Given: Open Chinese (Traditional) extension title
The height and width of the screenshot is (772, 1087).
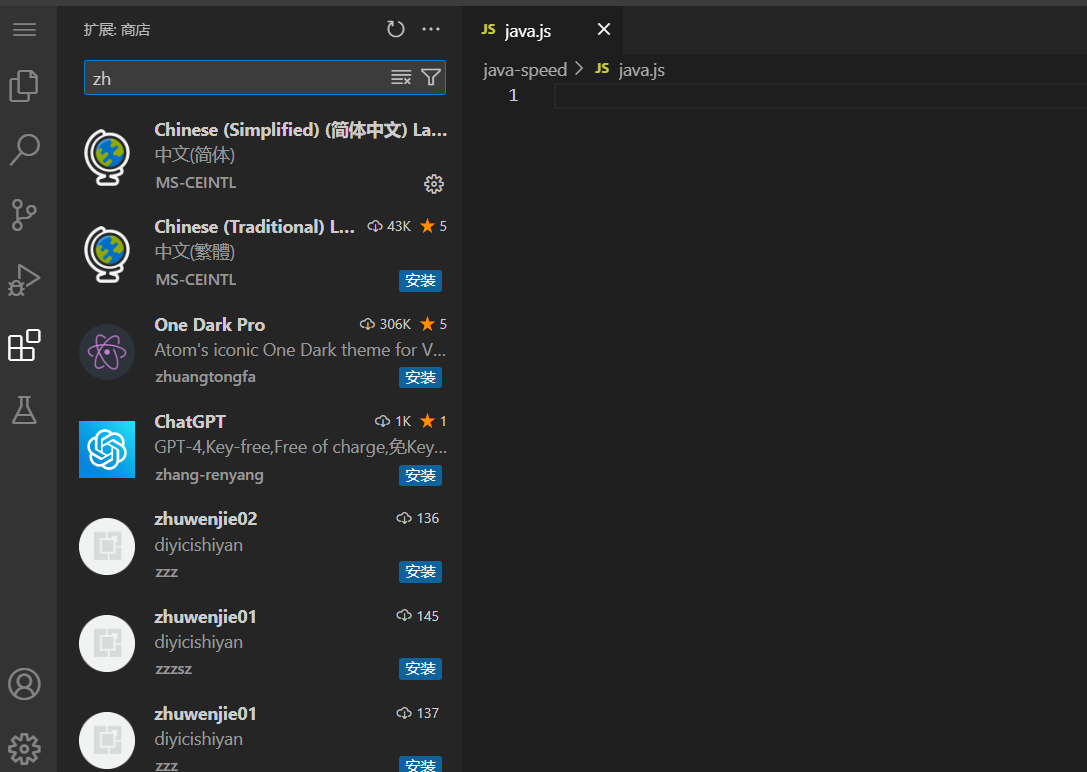Looking at the screenshot, I should pyautogui.click(x=254, y=227).
